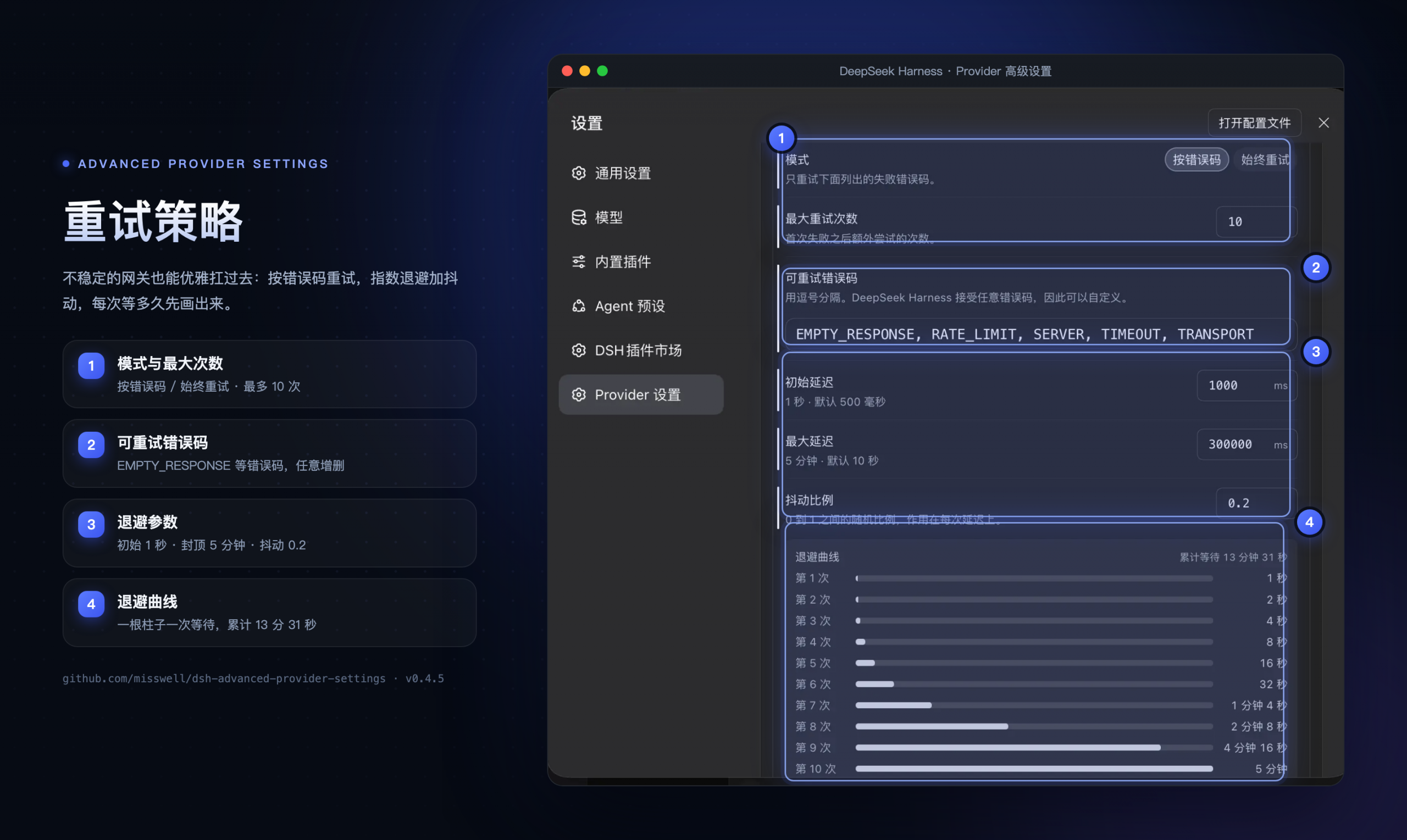
Task: Click the 最大重试次数 label
Action: tap(821, 219)
